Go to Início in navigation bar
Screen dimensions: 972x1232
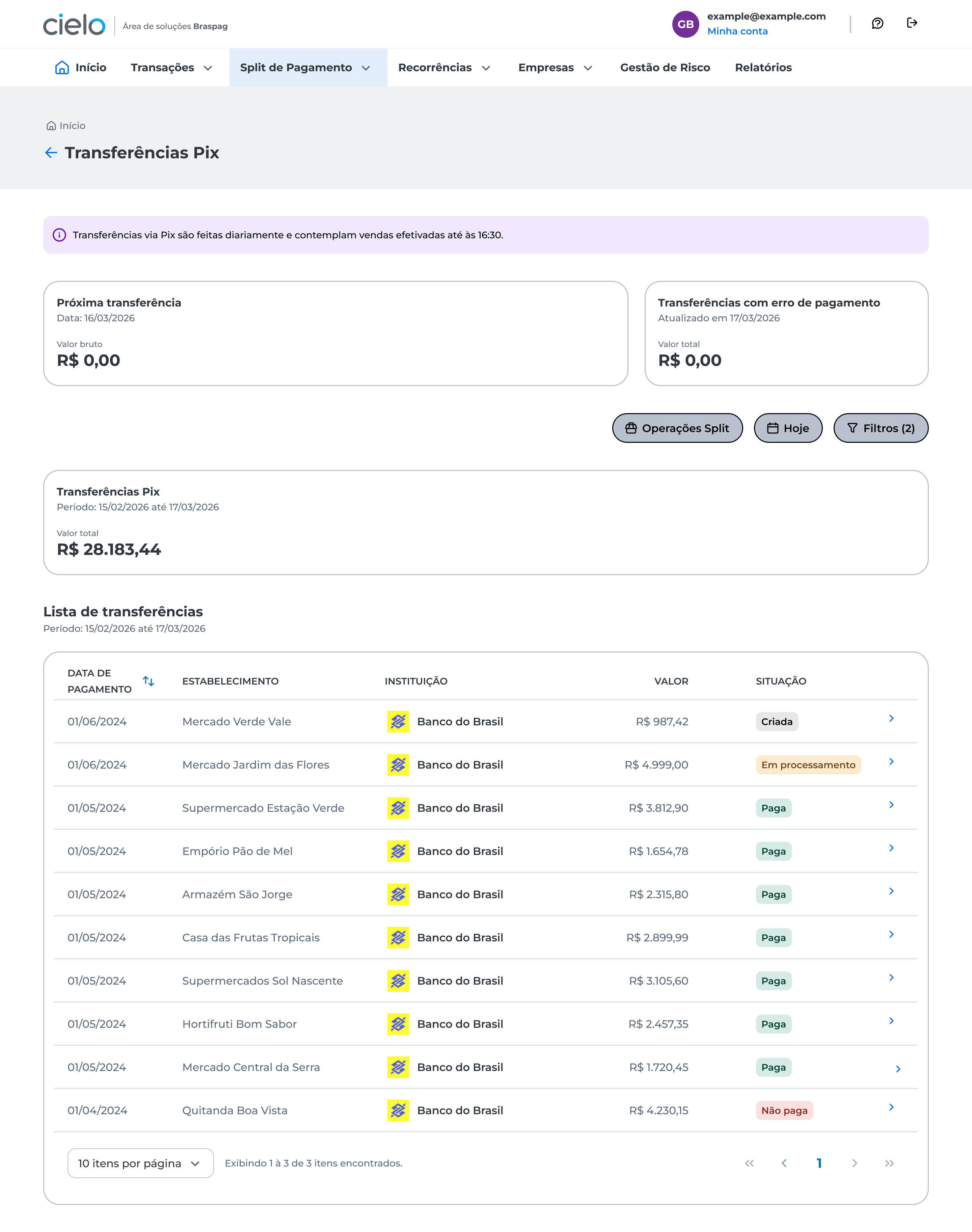tap(81, 68)
